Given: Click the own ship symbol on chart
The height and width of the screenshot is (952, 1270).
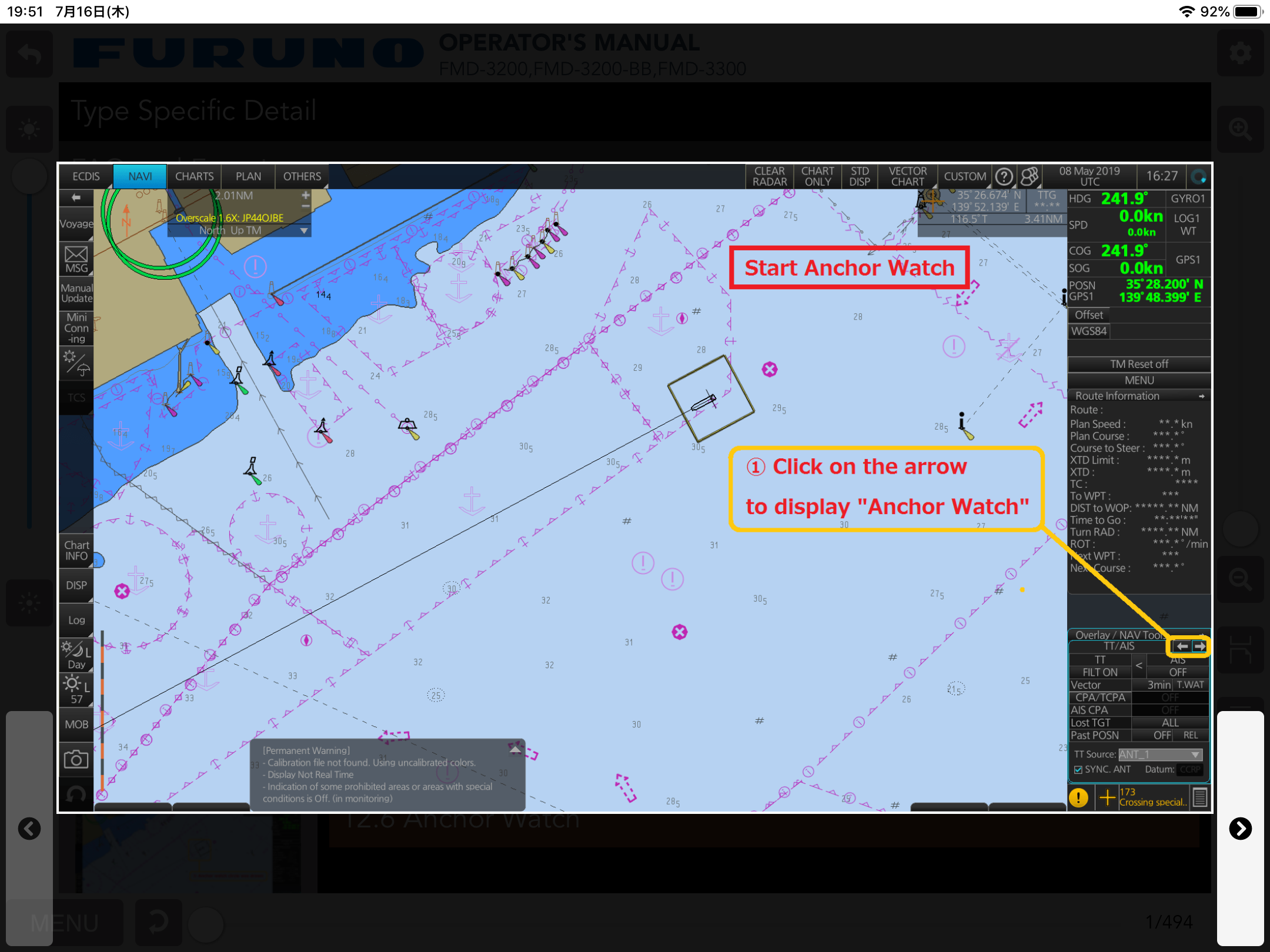Looking at the screenshot, I should pos(704,403).
